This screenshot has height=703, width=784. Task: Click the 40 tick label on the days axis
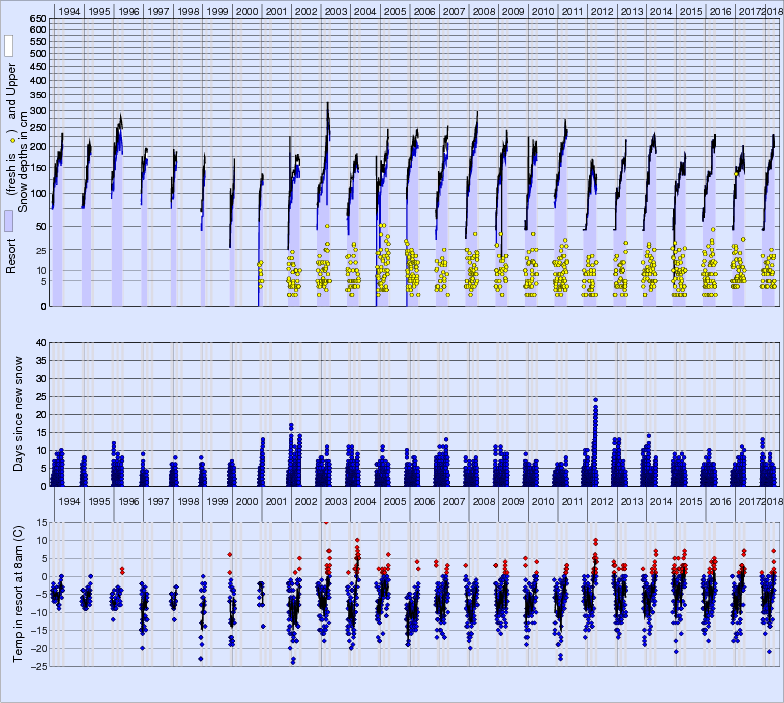(x=41, y=343)
